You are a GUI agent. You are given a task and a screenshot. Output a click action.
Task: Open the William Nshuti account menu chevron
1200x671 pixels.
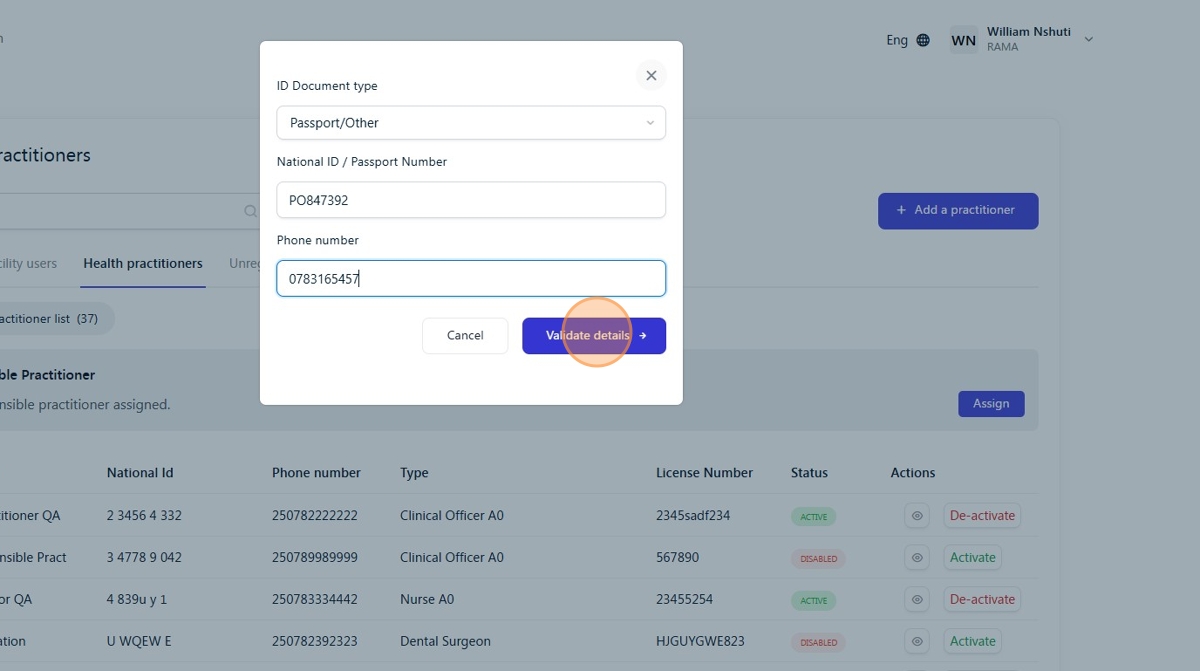pos(1089,40)
